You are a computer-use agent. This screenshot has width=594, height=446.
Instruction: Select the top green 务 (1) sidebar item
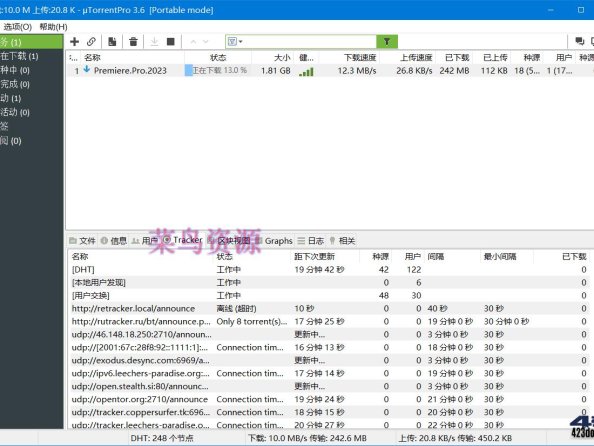[x=31, y=42]
